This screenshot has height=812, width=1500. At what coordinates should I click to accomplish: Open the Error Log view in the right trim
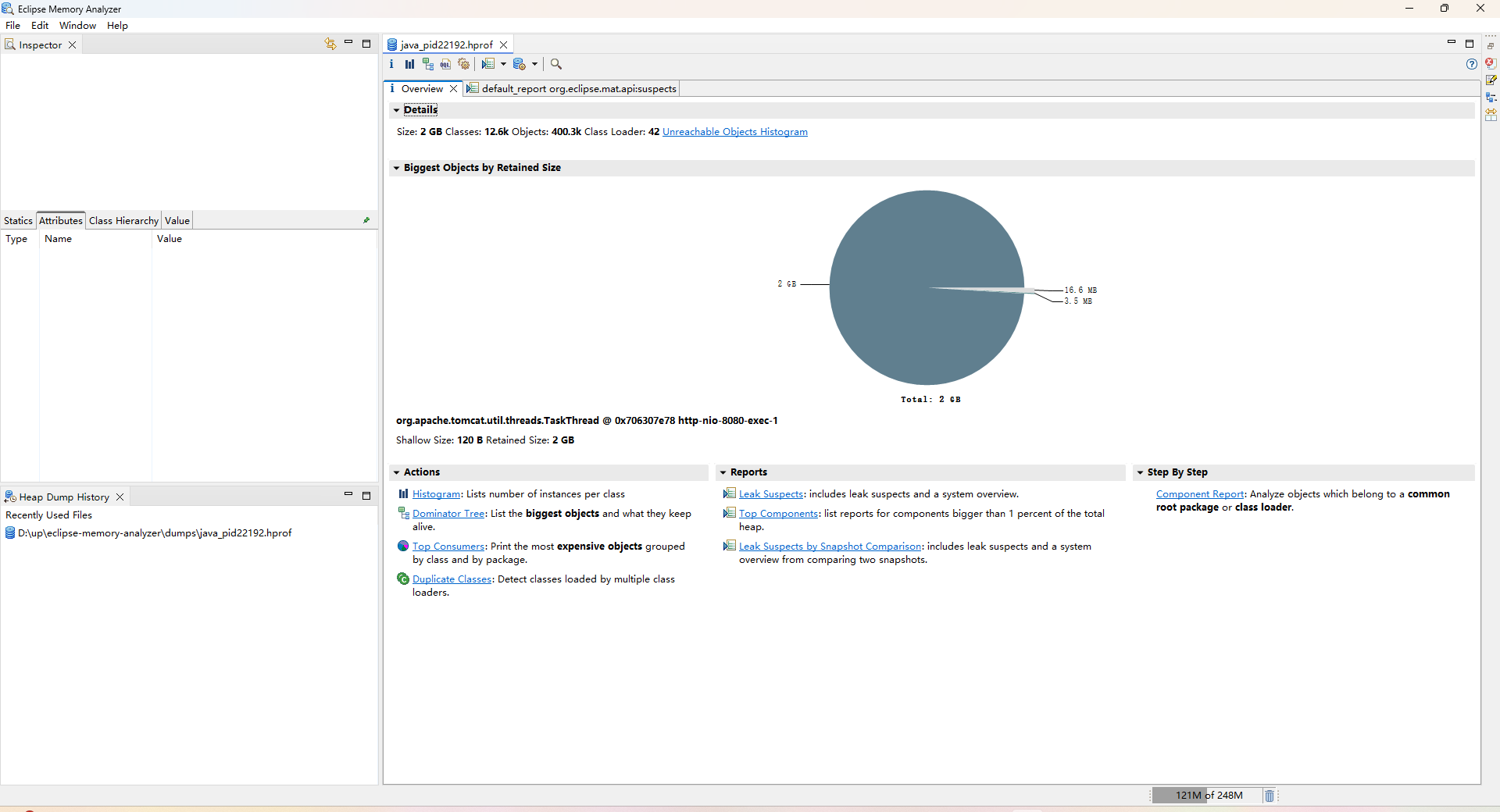(x=1491, y=62)
